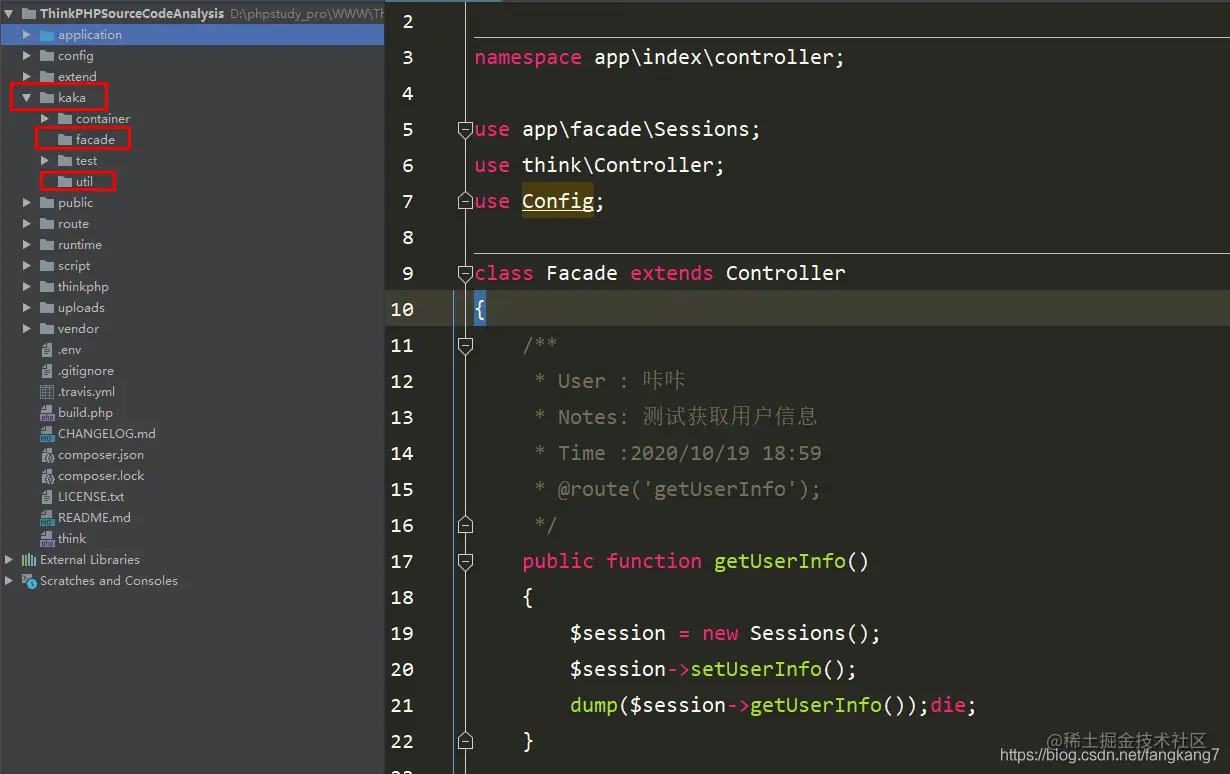This screenshot has height=774, width=1230.
Task: Click the think file icon
Action: click(47, 539)
